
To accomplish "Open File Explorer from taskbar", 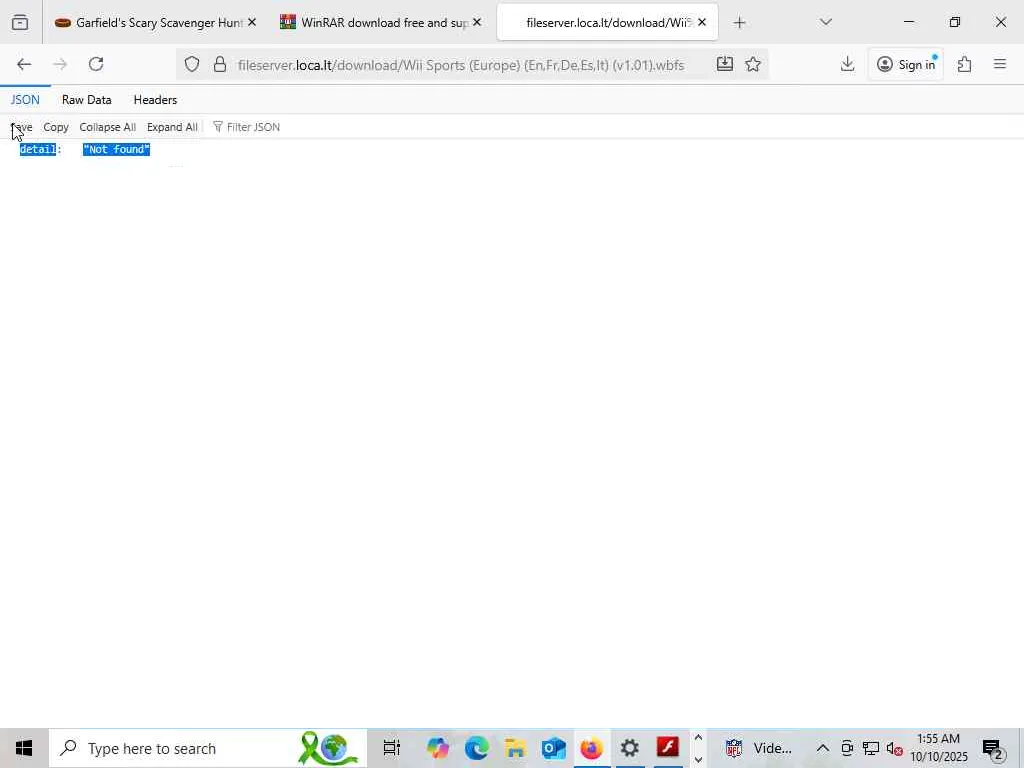I will 515,748.
